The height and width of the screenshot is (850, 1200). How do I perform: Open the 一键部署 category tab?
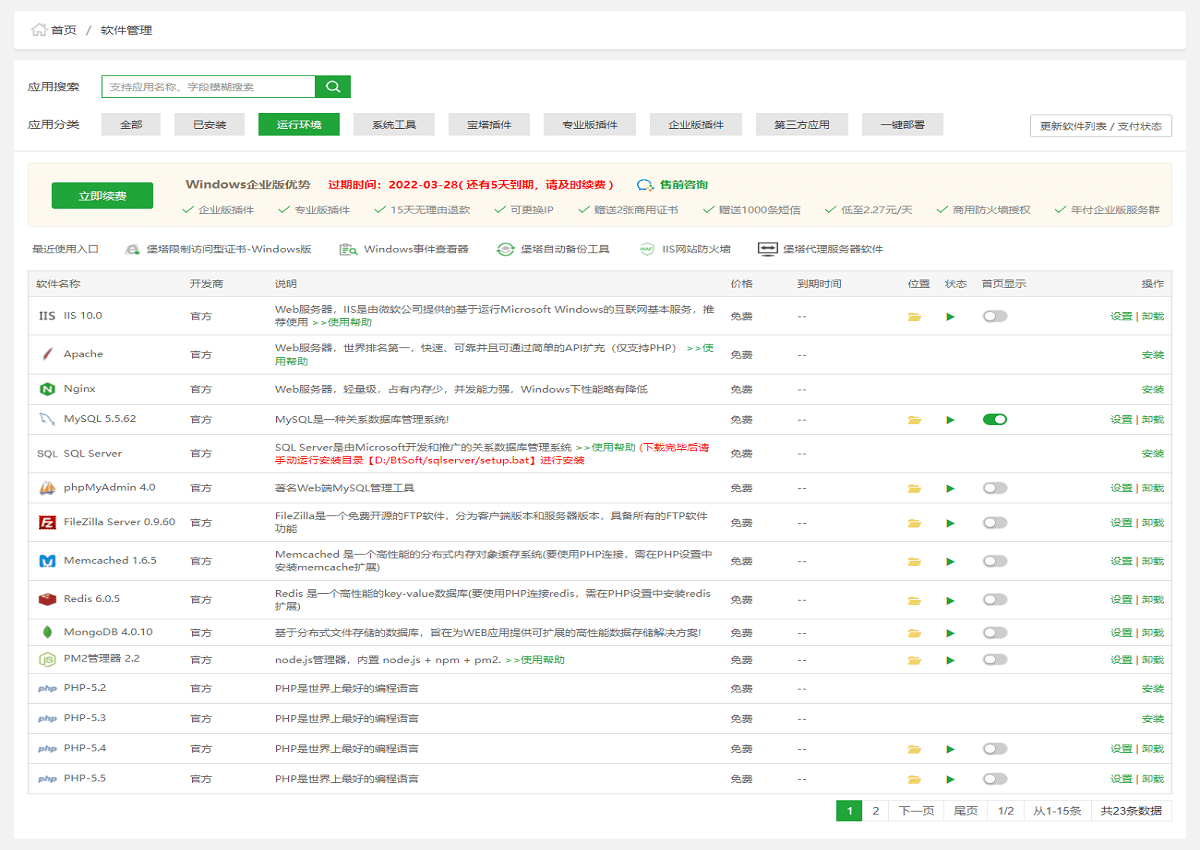[902, 125]
